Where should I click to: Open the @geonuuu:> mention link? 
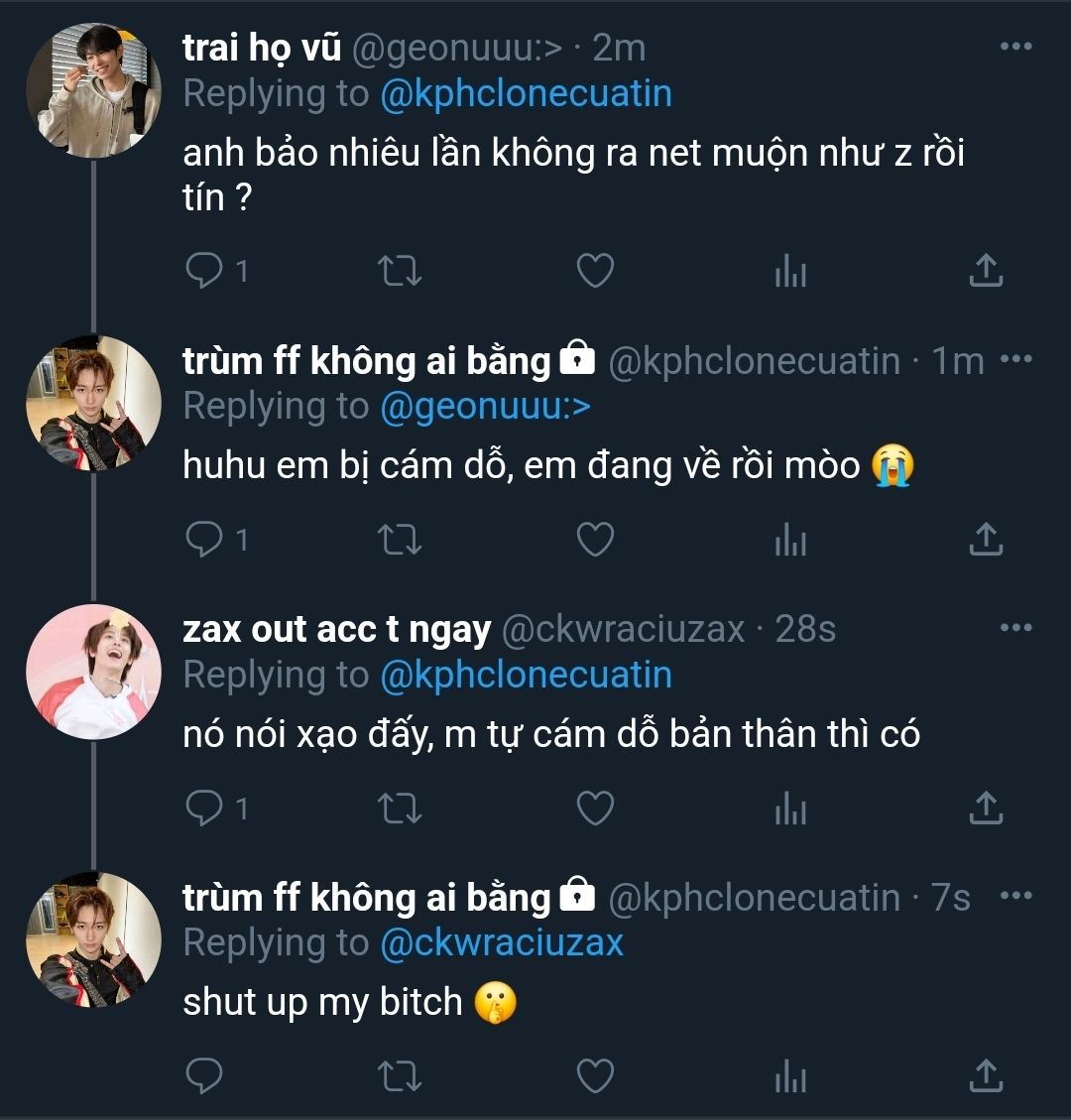486,406
